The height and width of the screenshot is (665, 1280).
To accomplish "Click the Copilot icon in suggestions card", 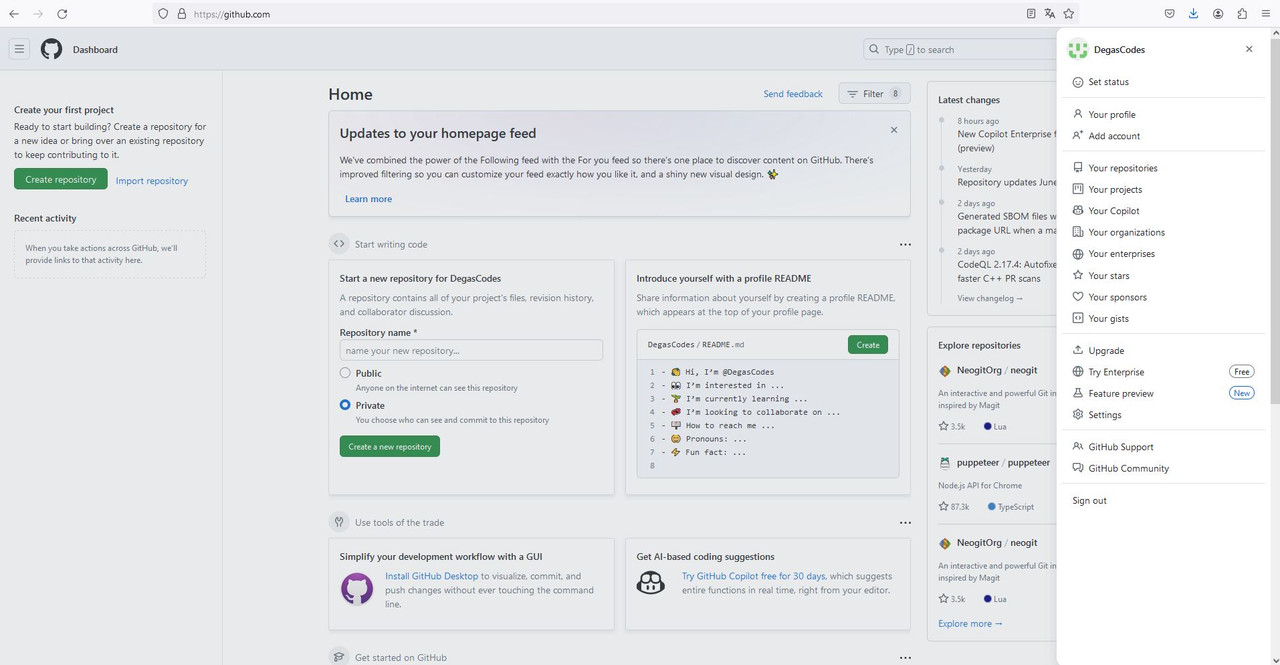I will tap(651, 582).
